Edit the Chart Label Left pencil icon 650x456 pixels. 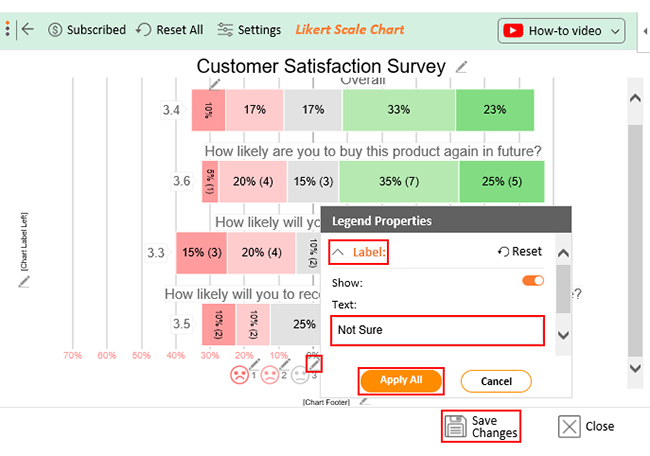[x=24, y=282]
